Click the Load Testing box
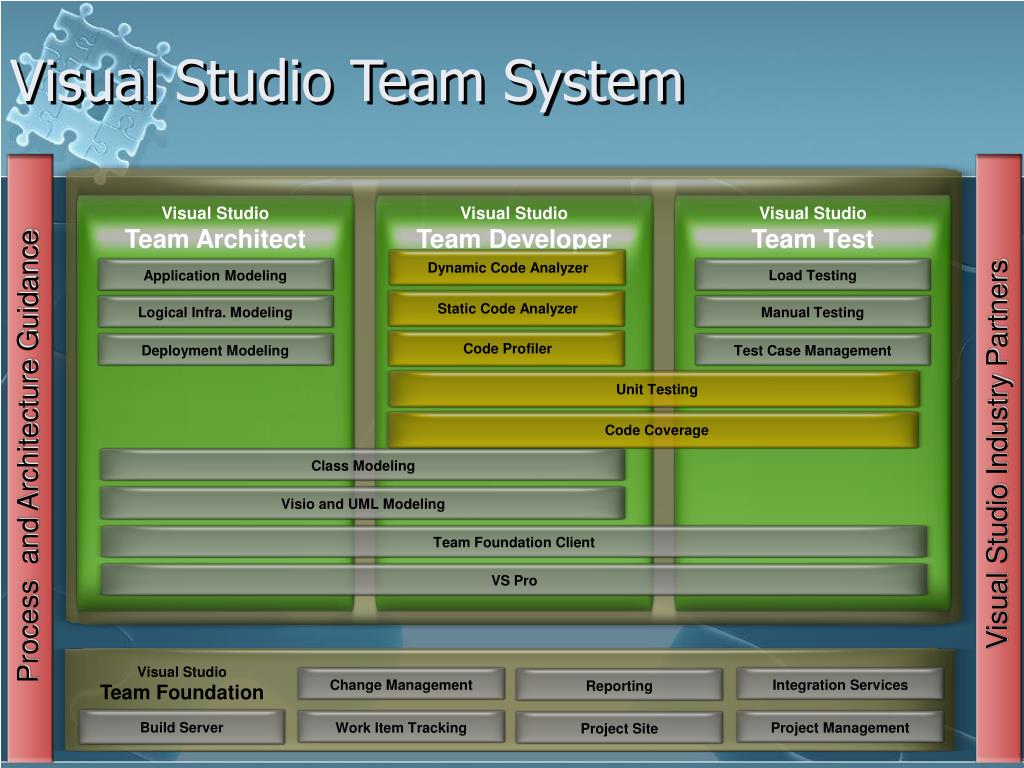The image size is (1024, 768). [x=812, y=275]
